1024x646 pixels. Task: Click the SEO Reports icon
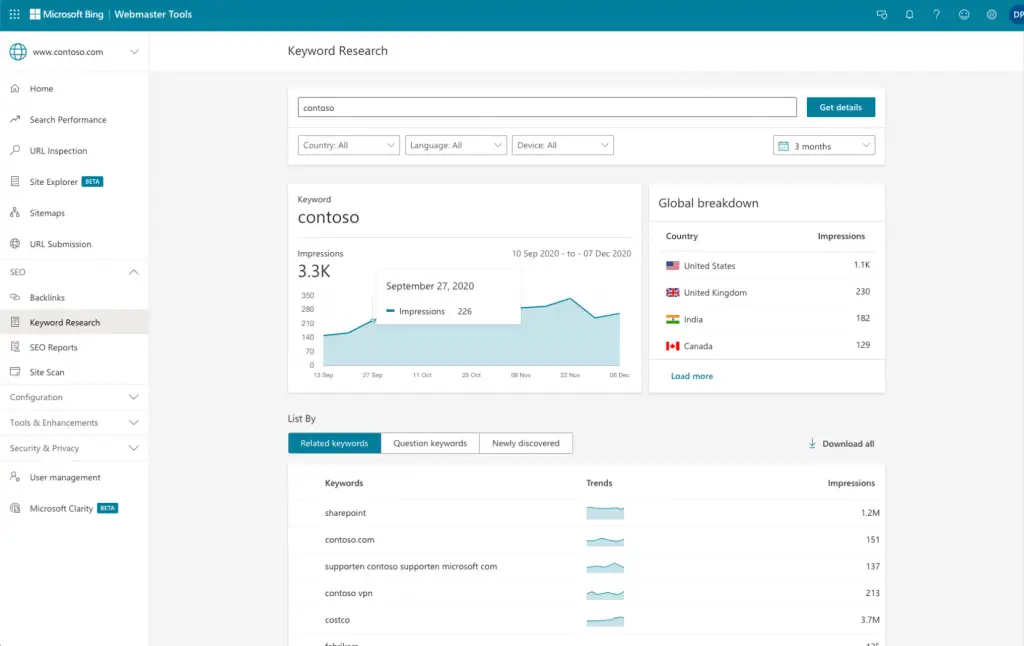coord(15,347)
